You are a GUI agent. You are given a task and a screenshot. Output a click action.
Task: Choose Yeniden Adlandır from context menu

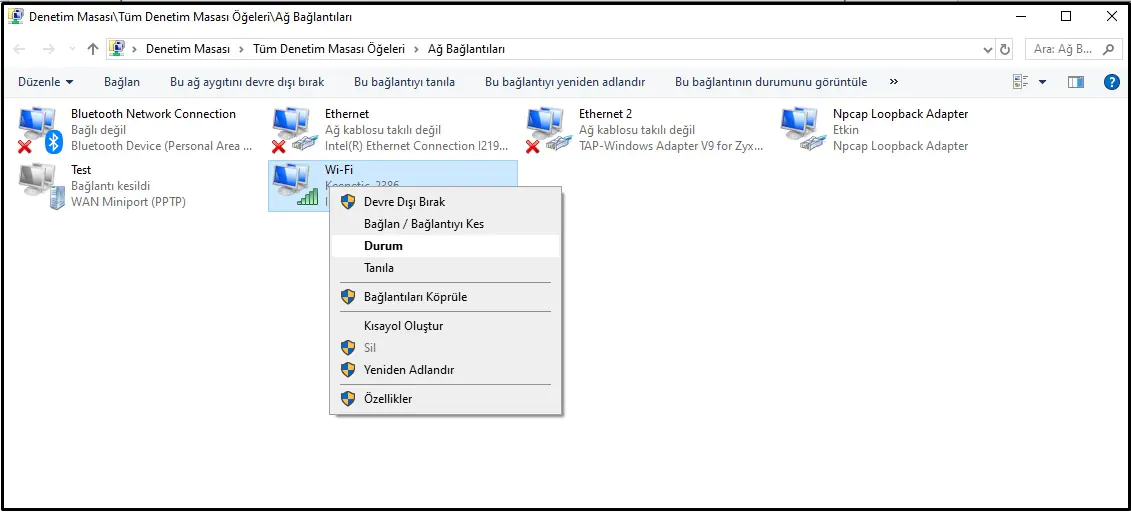(445, 370)
